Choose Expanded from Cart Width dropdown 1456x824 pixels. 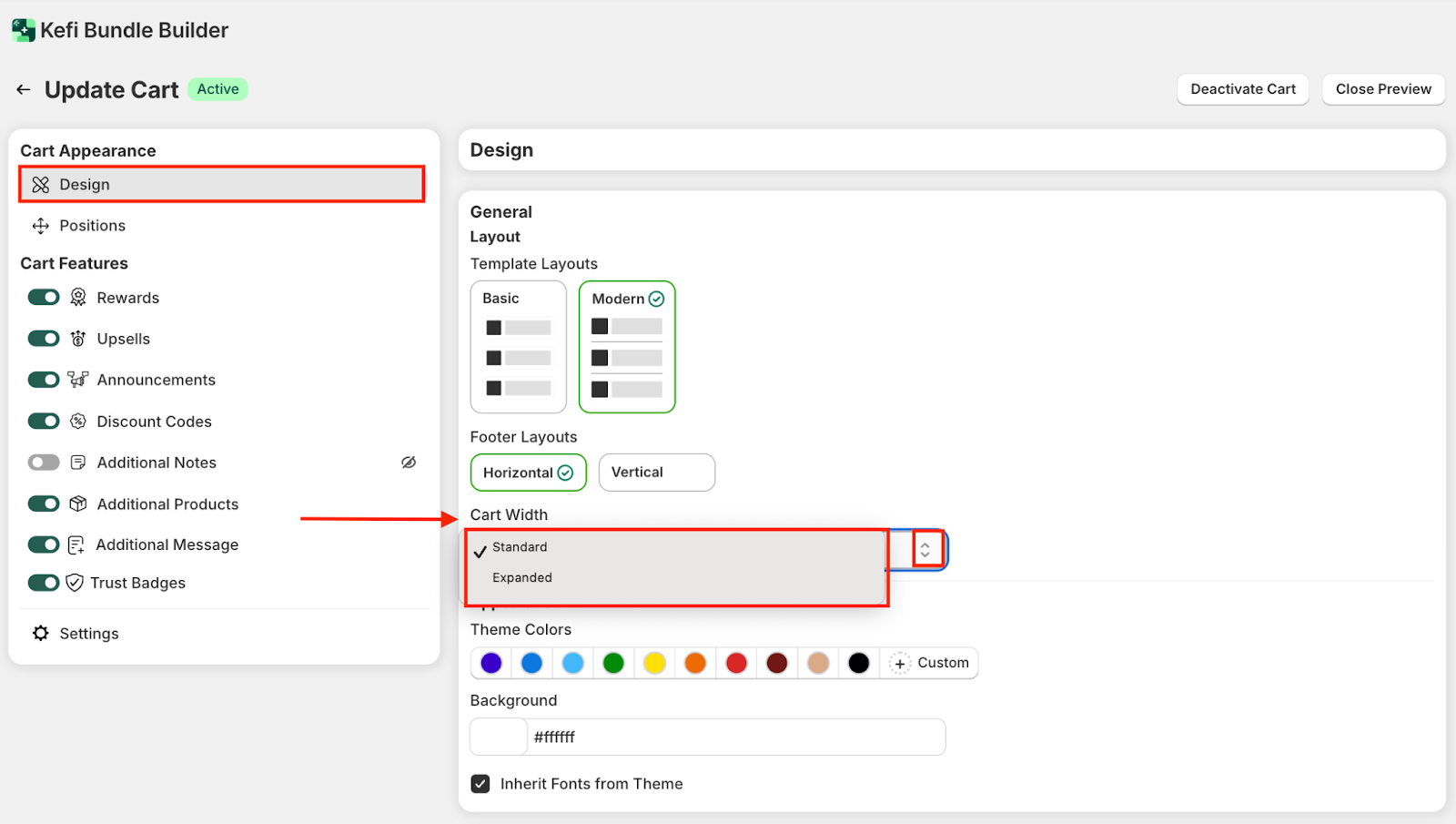coord(522,578)
